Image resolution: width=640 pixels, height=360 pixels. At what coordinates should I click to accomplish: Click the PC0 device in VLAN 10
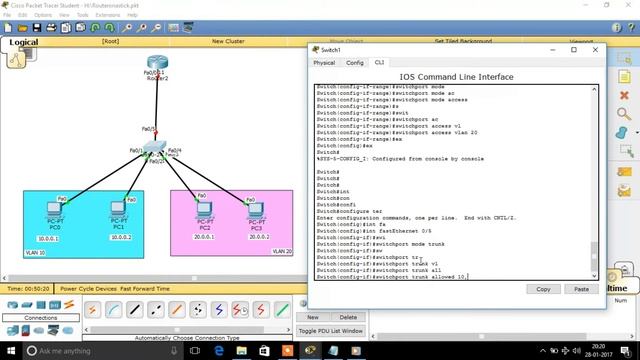tap(54, 210)
